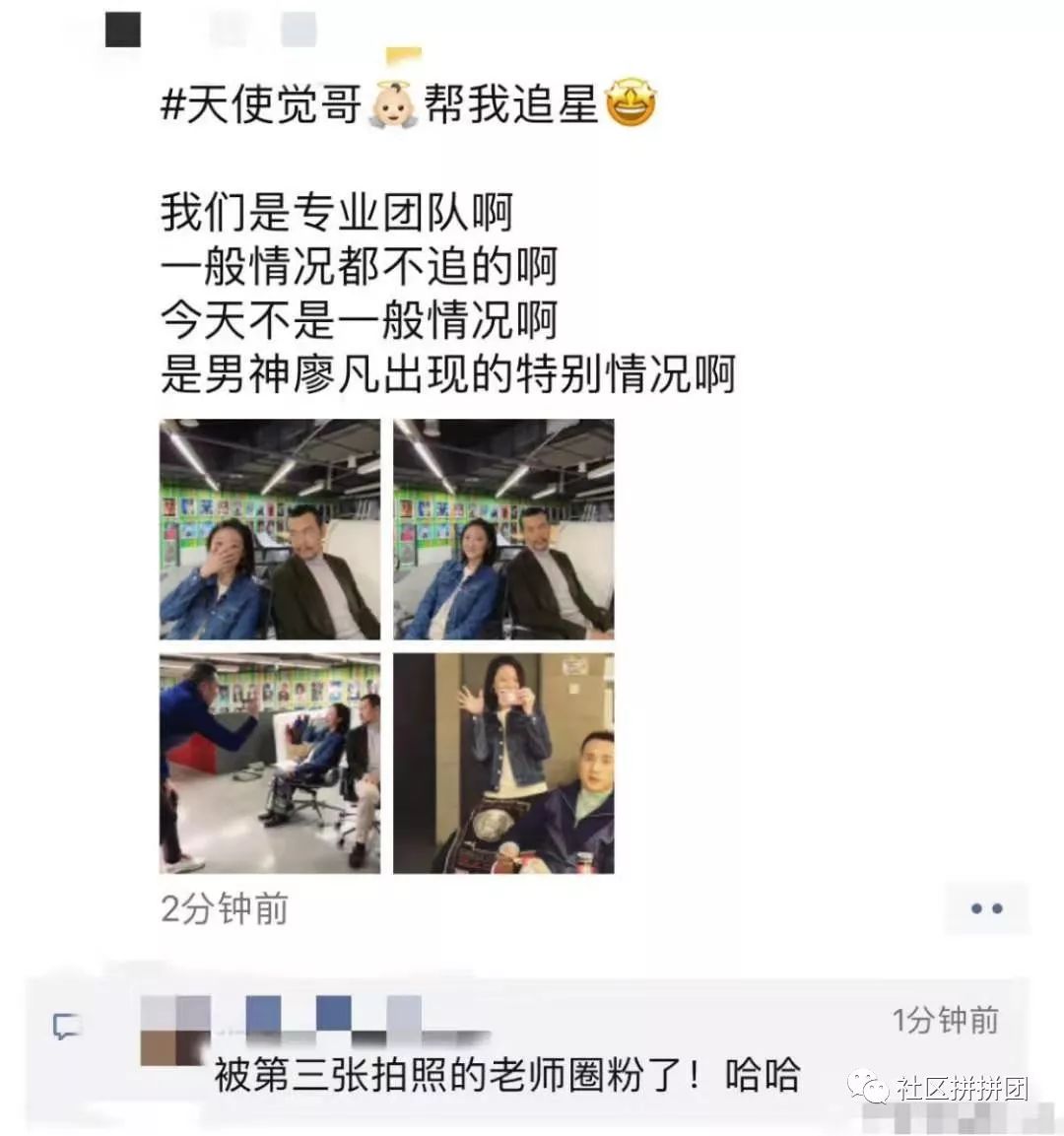Tap the two-dot more options button
Viewport: 1064px width, 1136px height.
pyautogui.click(x=986, y=908)
